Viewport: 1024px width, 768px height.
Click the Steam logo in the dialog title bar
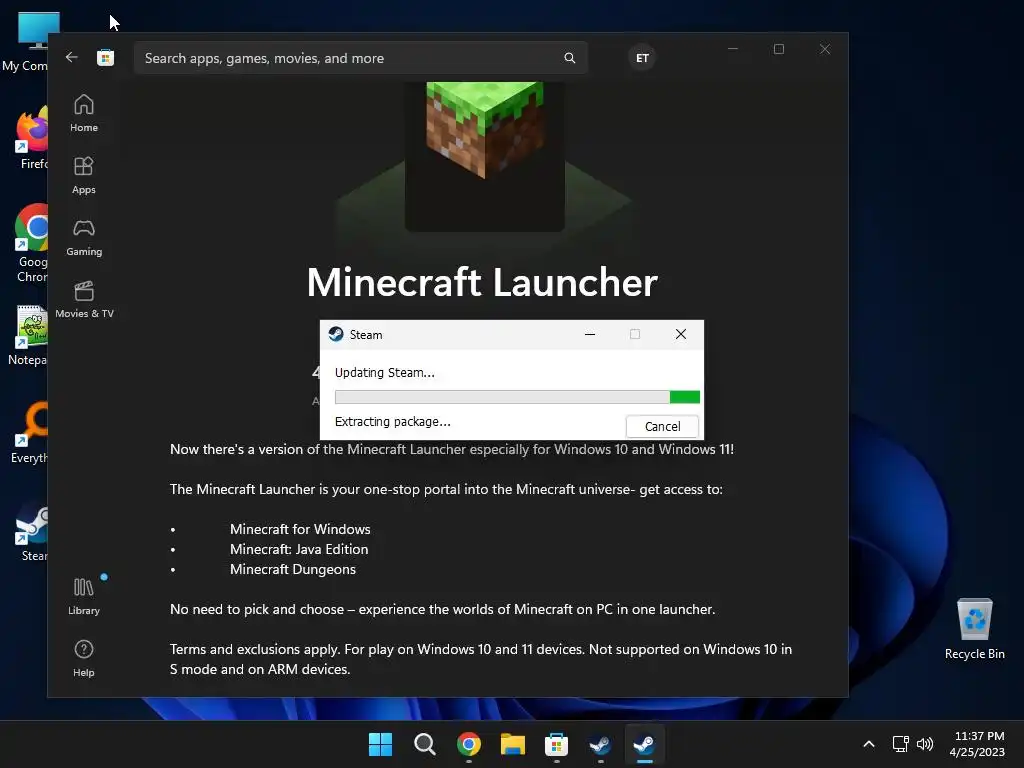[336, 334]
